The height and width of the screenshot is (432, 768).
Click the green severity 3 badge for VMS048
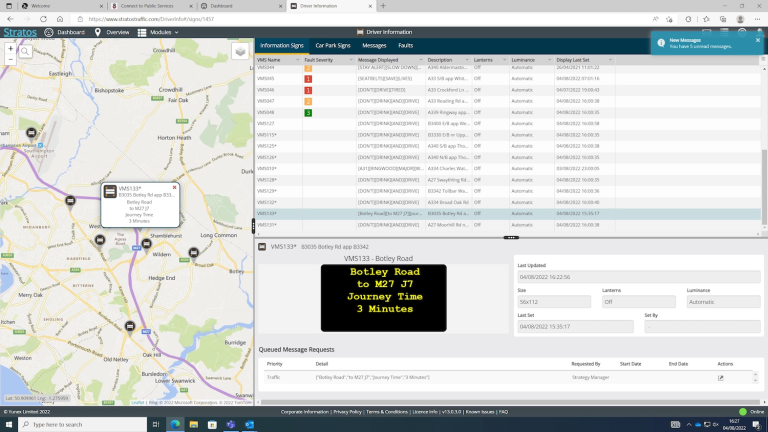(308, 113)
